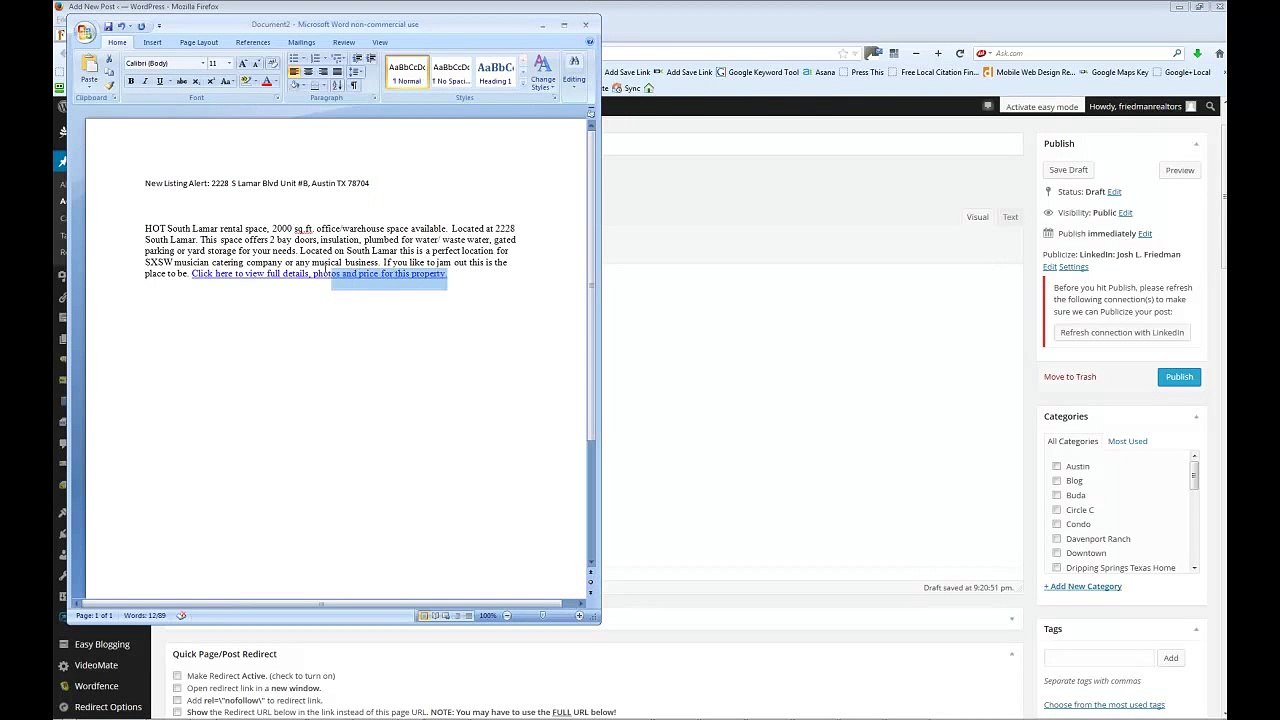Click the Word Office button orb
Viewport: 1280px width, 720px height.
point(85,32)
